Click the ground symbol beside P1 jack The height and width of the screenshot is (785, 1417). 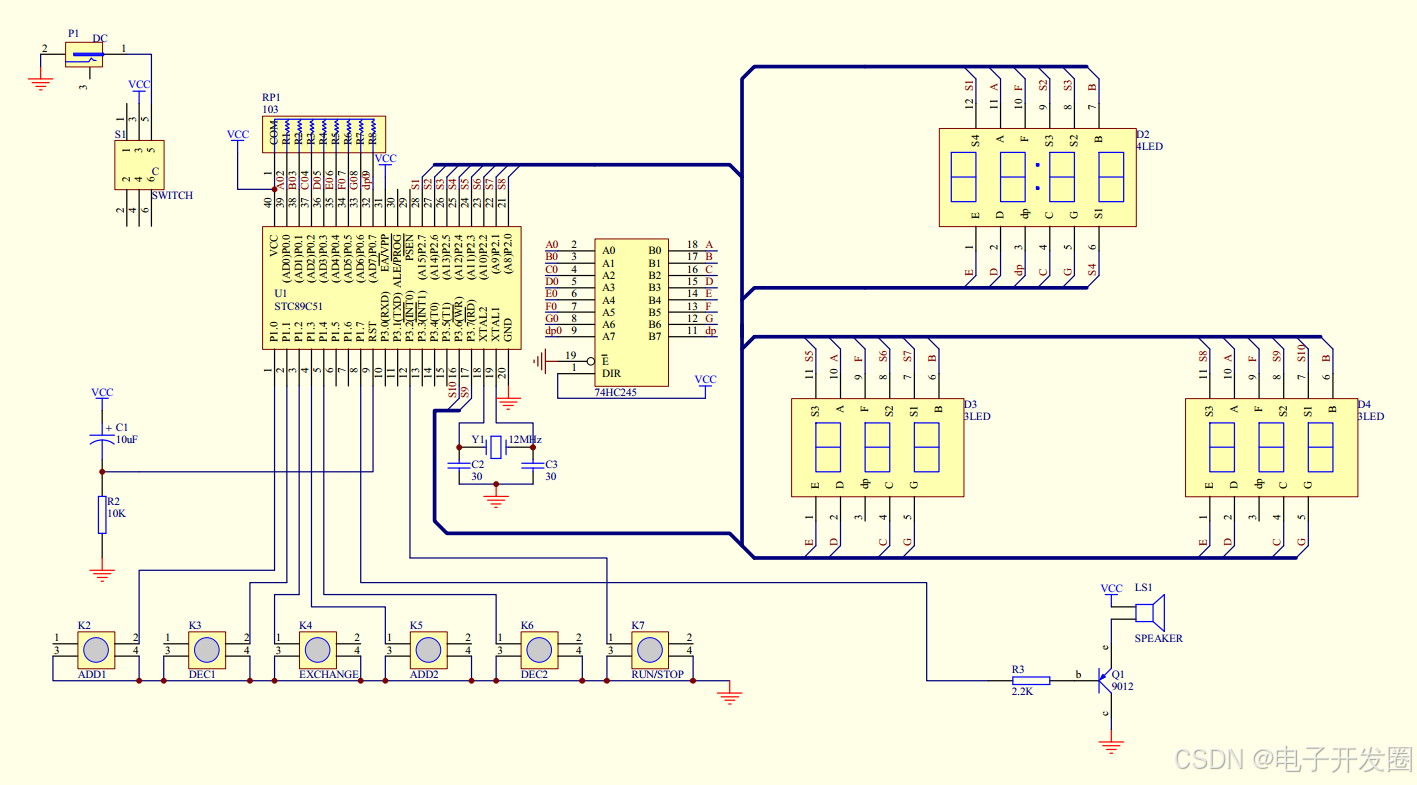coord(40,83)
